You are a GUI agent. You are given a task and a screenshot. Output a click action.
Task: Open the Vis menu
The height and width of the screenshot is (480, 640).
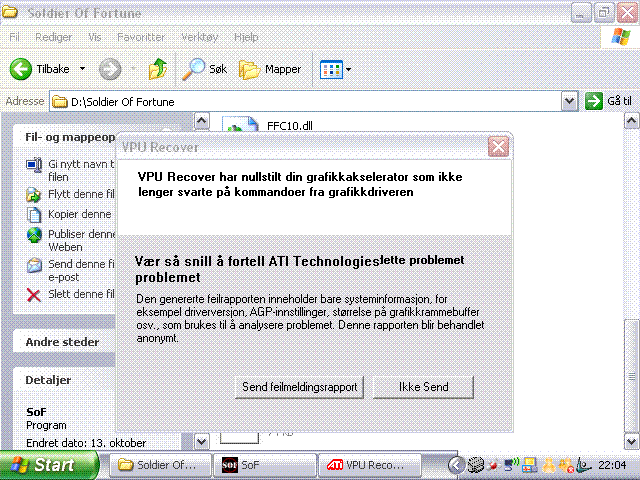tap(95, 37)
